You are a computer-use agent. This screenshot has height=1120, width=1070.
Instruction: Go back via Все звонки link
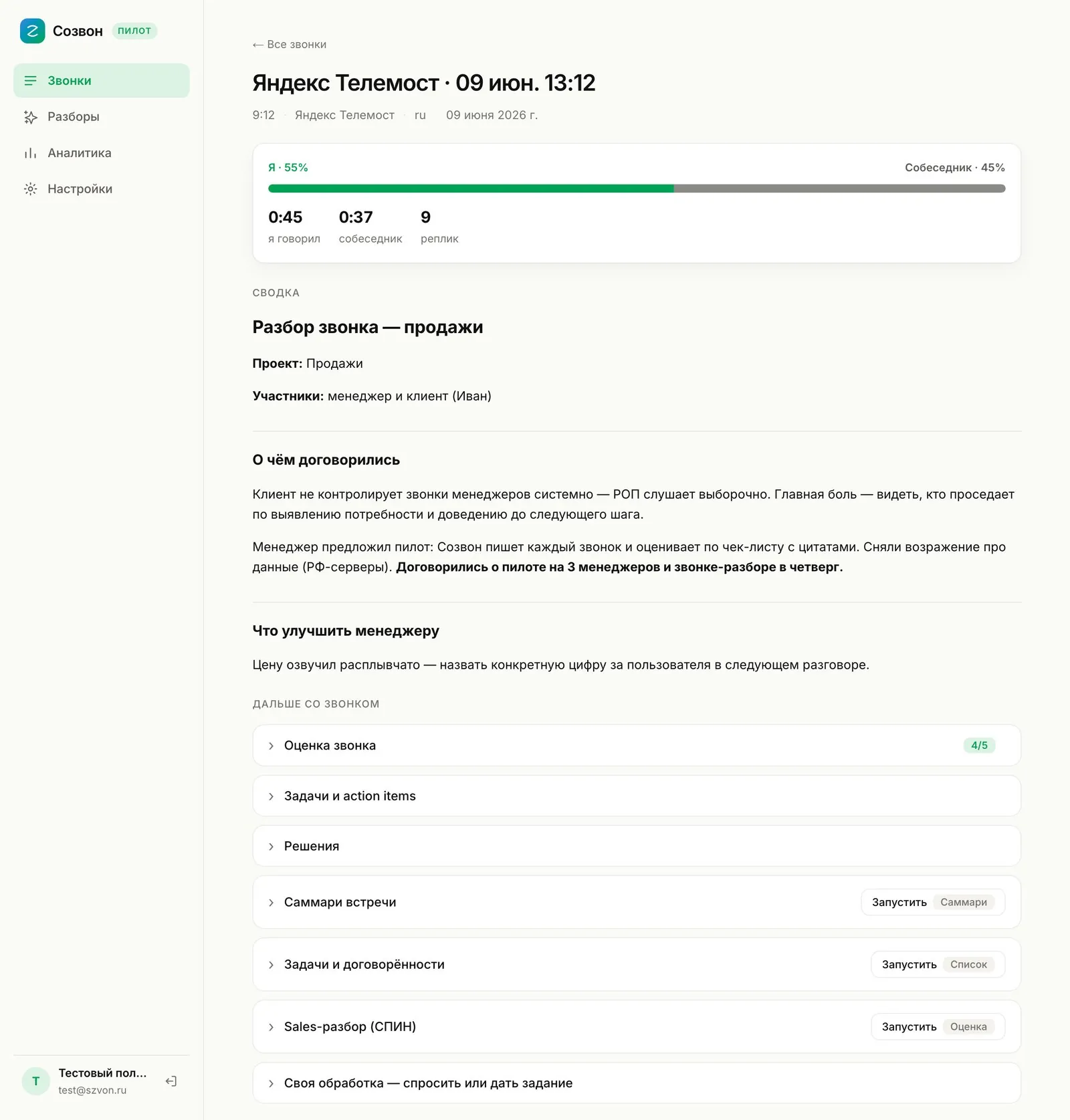(290, 45)
